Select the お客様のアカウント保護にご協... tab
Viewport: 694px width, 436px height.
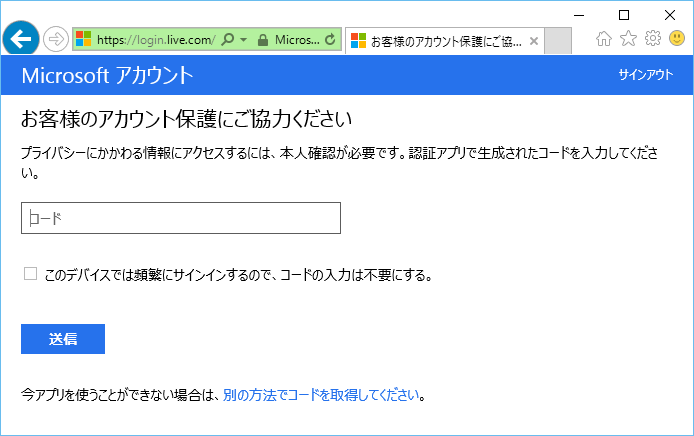point(444,41)
